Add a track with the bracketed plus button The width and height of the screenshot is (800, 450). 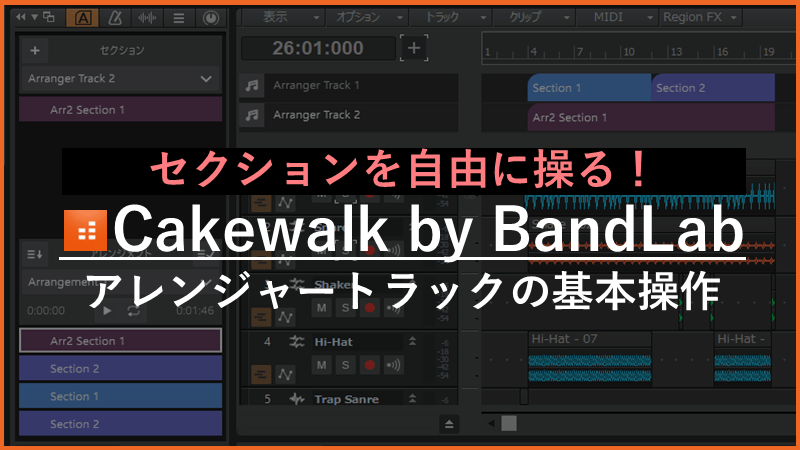pyautogui.click(x=414, y=48)
